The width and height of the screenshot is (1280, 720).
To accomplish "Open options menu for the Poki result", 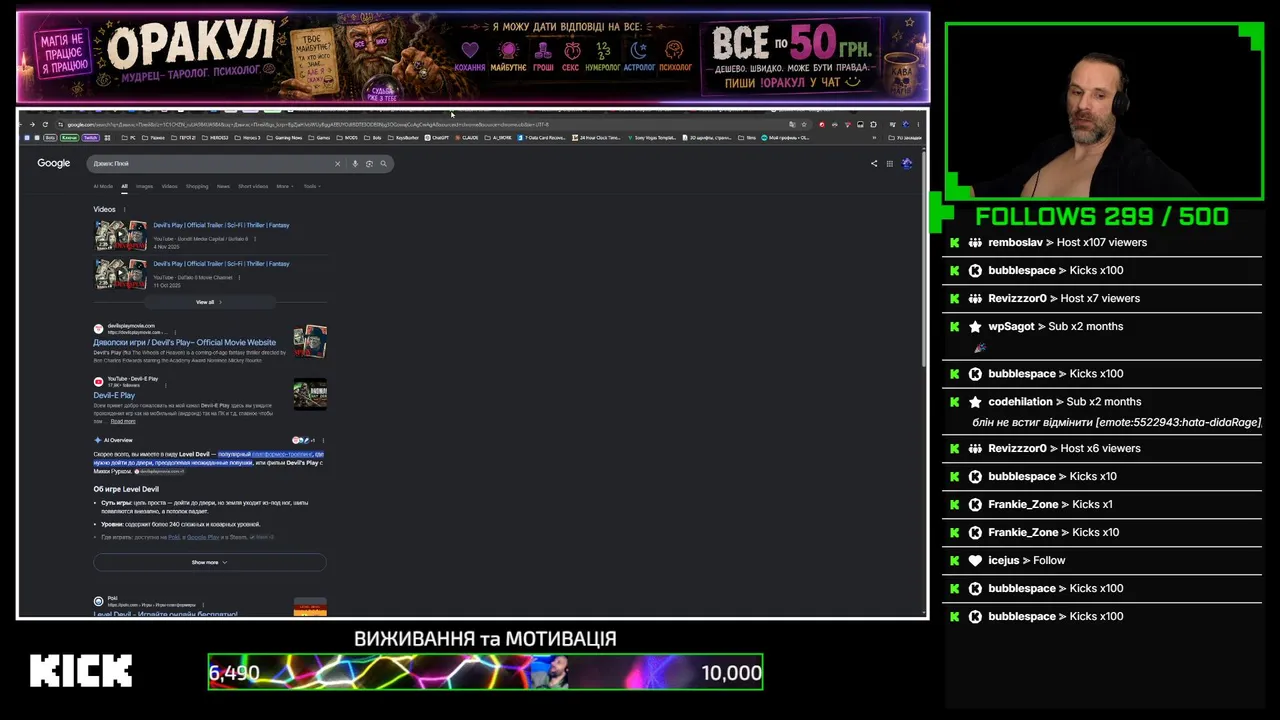I will pyautogui.click(x=203, y=605).
